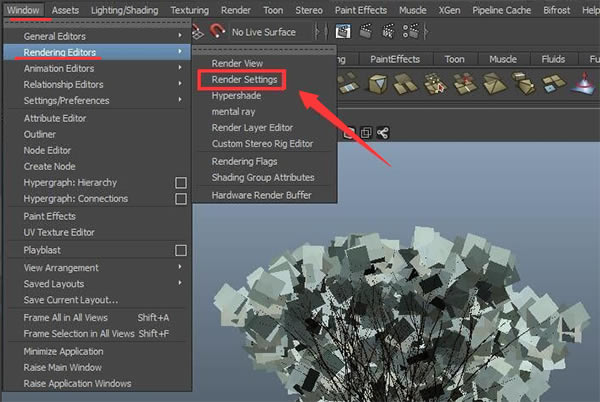This screenshot has width=600, height=402.
Task: Click the share-style icon in viewport toolbar
Action: 382,132
